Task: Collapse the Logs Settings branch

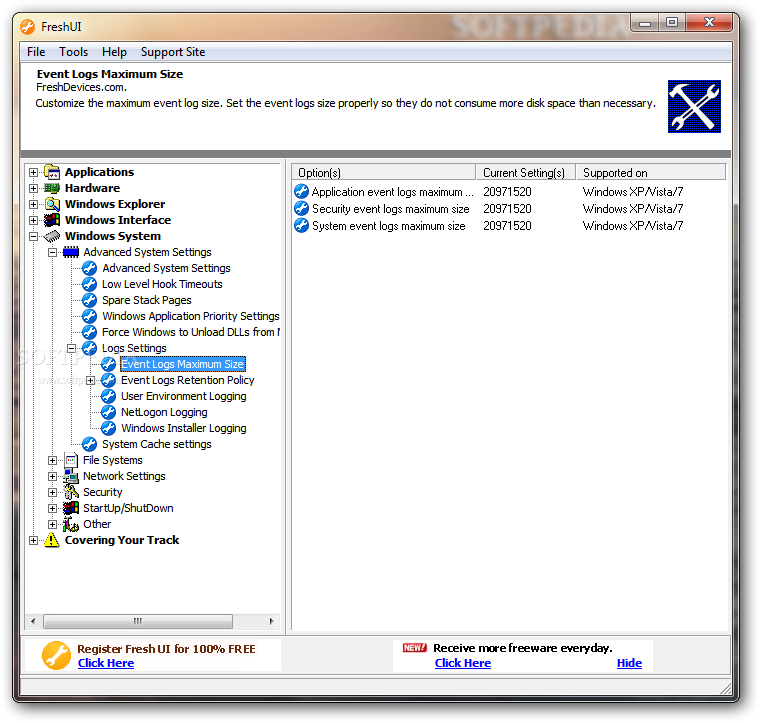Action: pyautogui.click(x=71, y=348)
